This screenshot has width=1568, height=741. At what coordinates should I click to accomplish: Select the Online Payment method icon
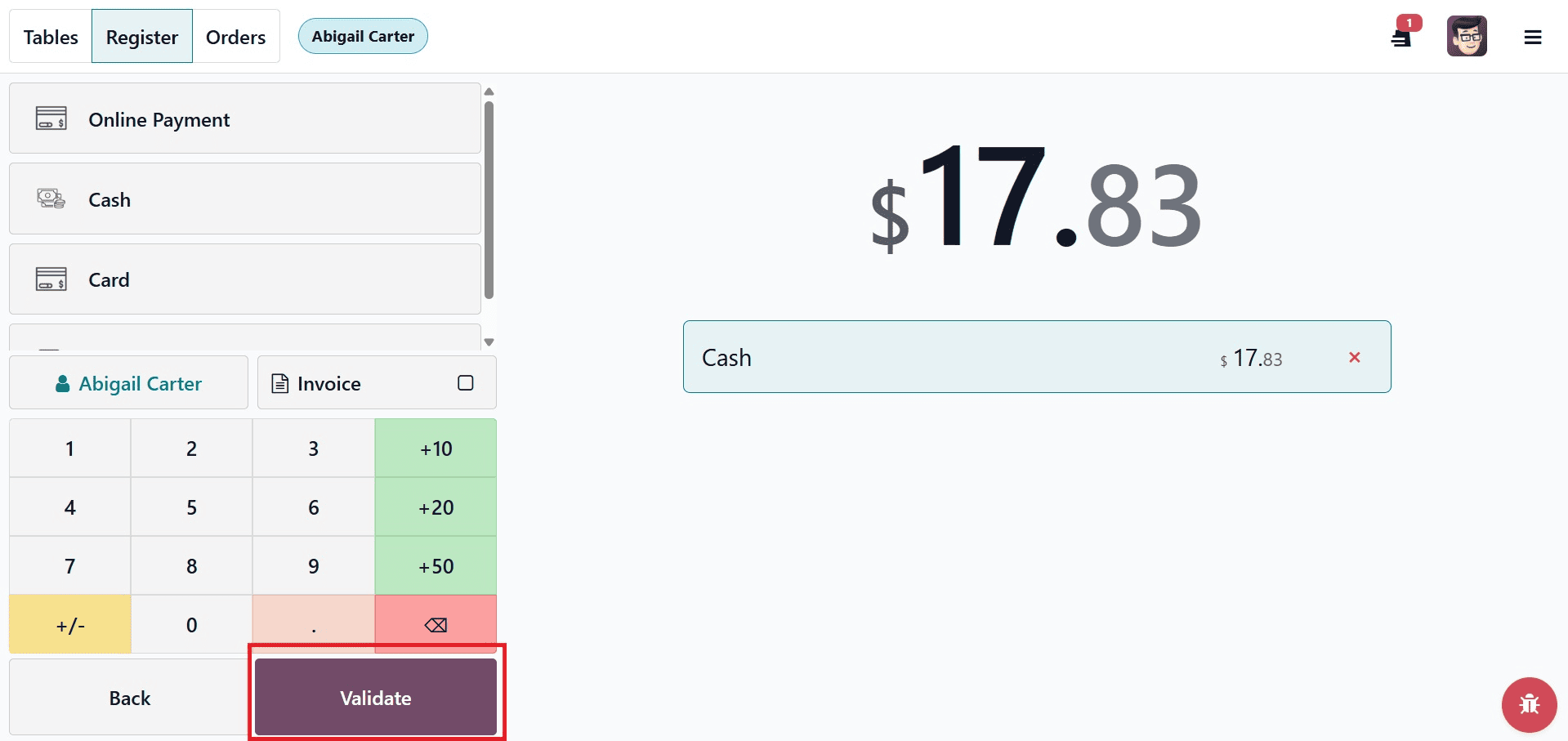click(51, 118)
